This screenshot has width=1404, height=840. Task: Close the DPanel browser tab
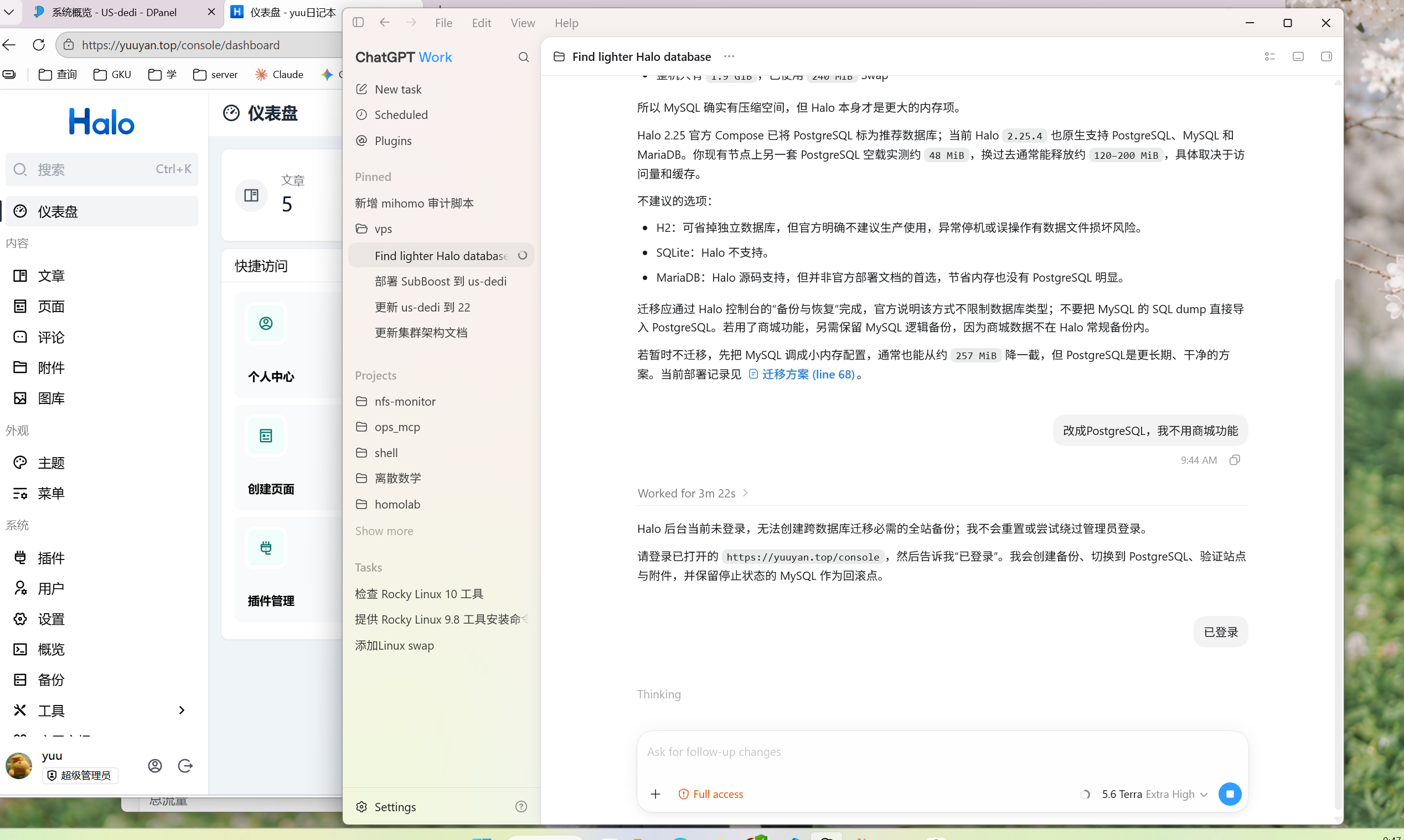click(211, 12)
